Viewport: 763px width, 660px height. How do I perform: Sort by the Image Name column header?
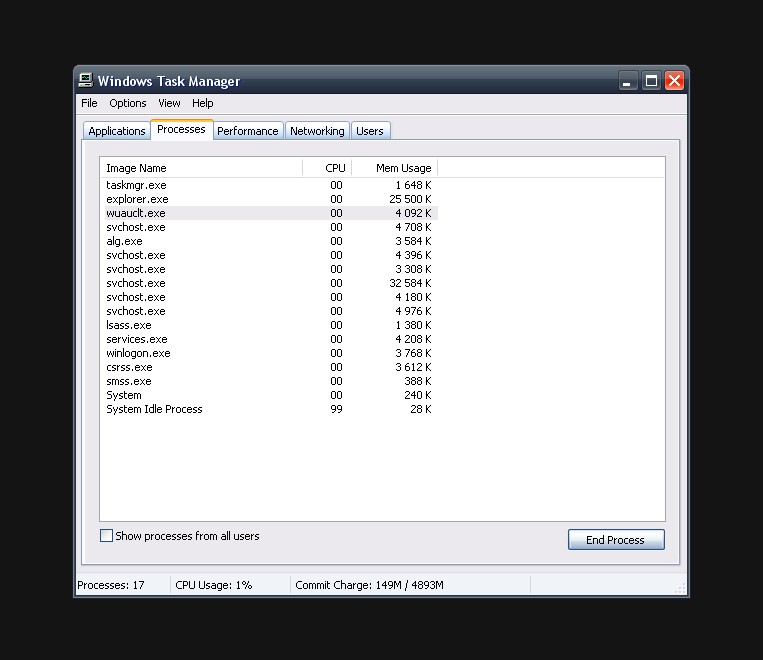click(x=201, y=168)
